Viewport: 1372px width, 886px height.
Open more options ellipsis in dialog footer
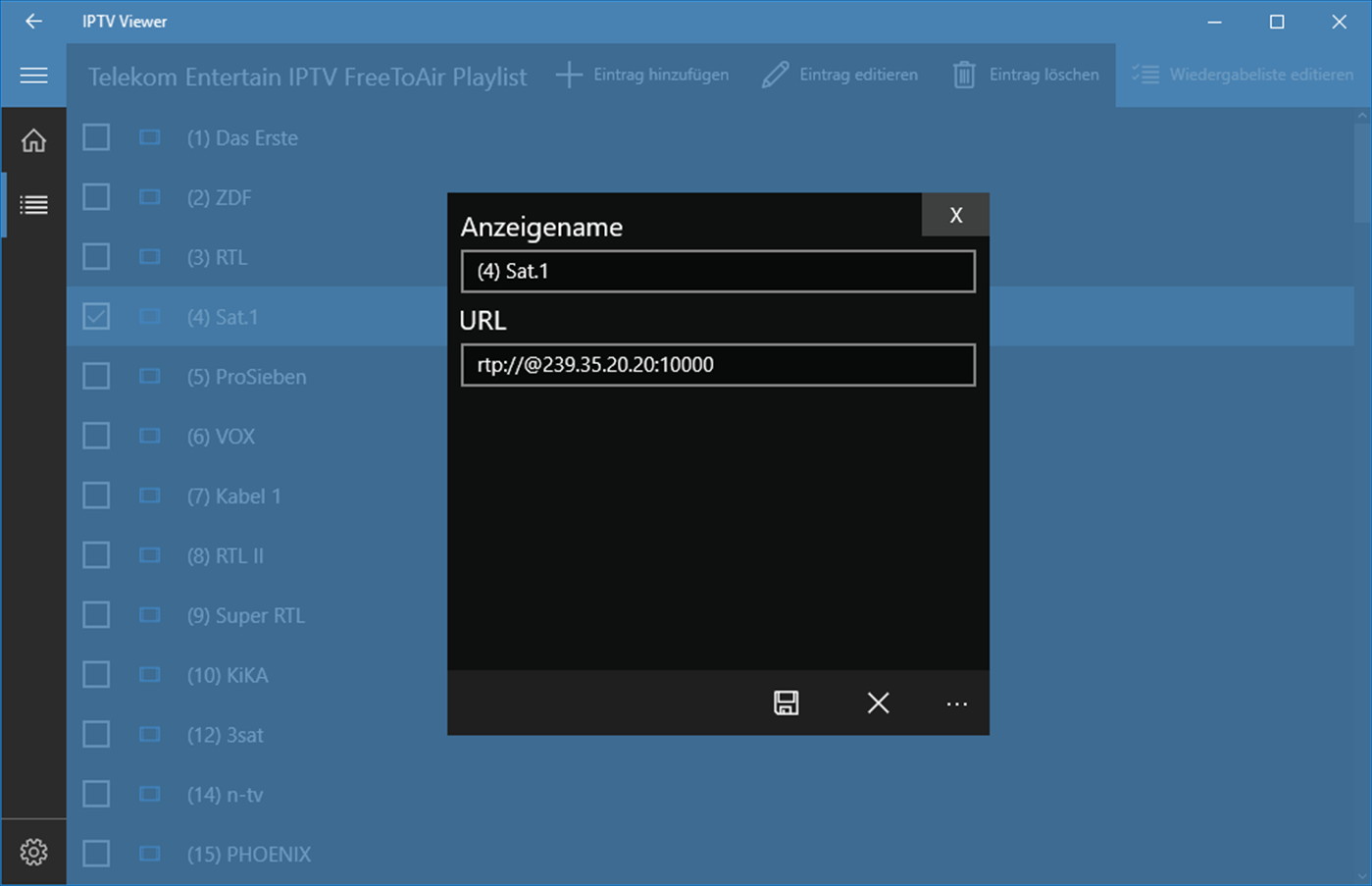tap(956, 704)
